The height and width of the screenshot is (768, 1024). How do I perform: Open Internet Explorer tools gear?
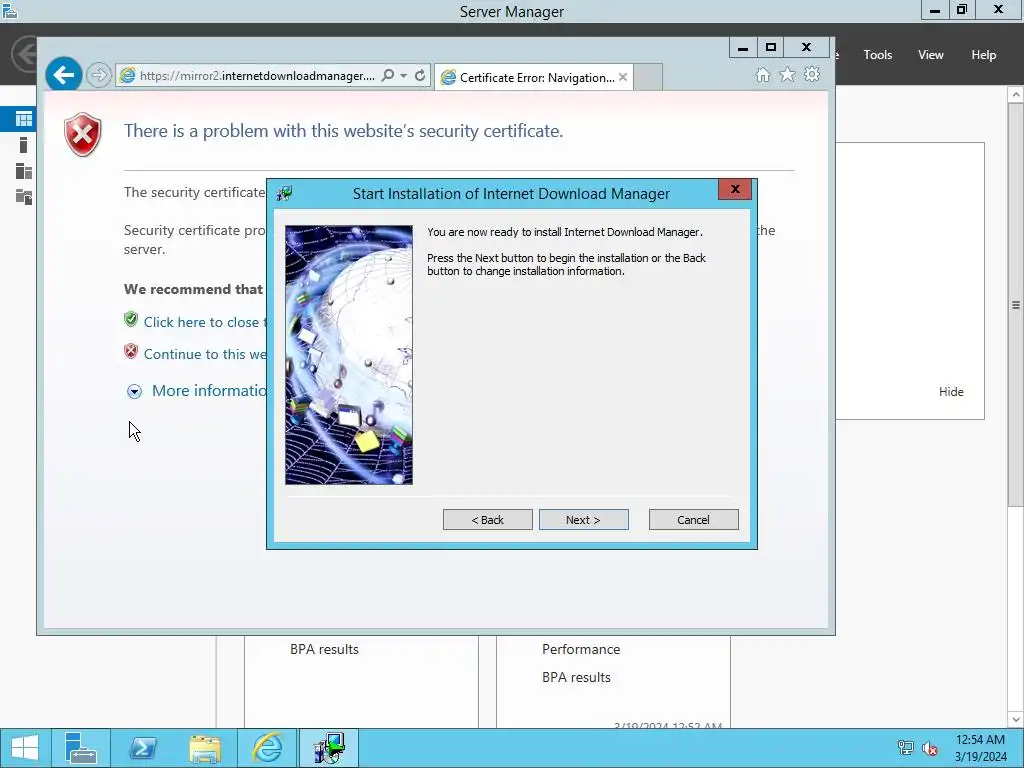[x=812, y=74]
